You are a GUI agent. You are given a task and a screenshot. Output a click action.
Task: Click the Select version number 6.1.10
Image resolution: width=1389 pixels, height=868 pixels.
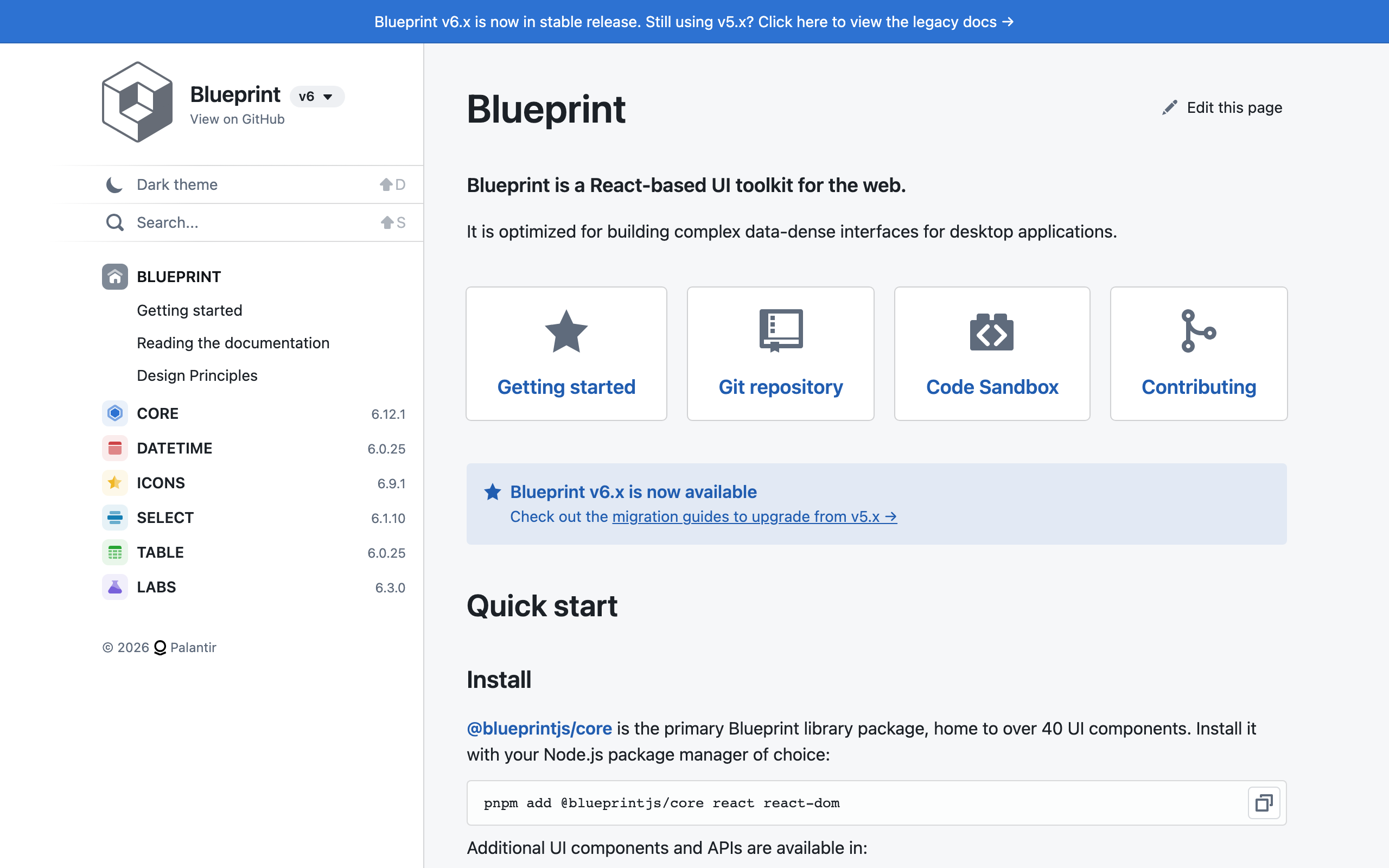388,519
